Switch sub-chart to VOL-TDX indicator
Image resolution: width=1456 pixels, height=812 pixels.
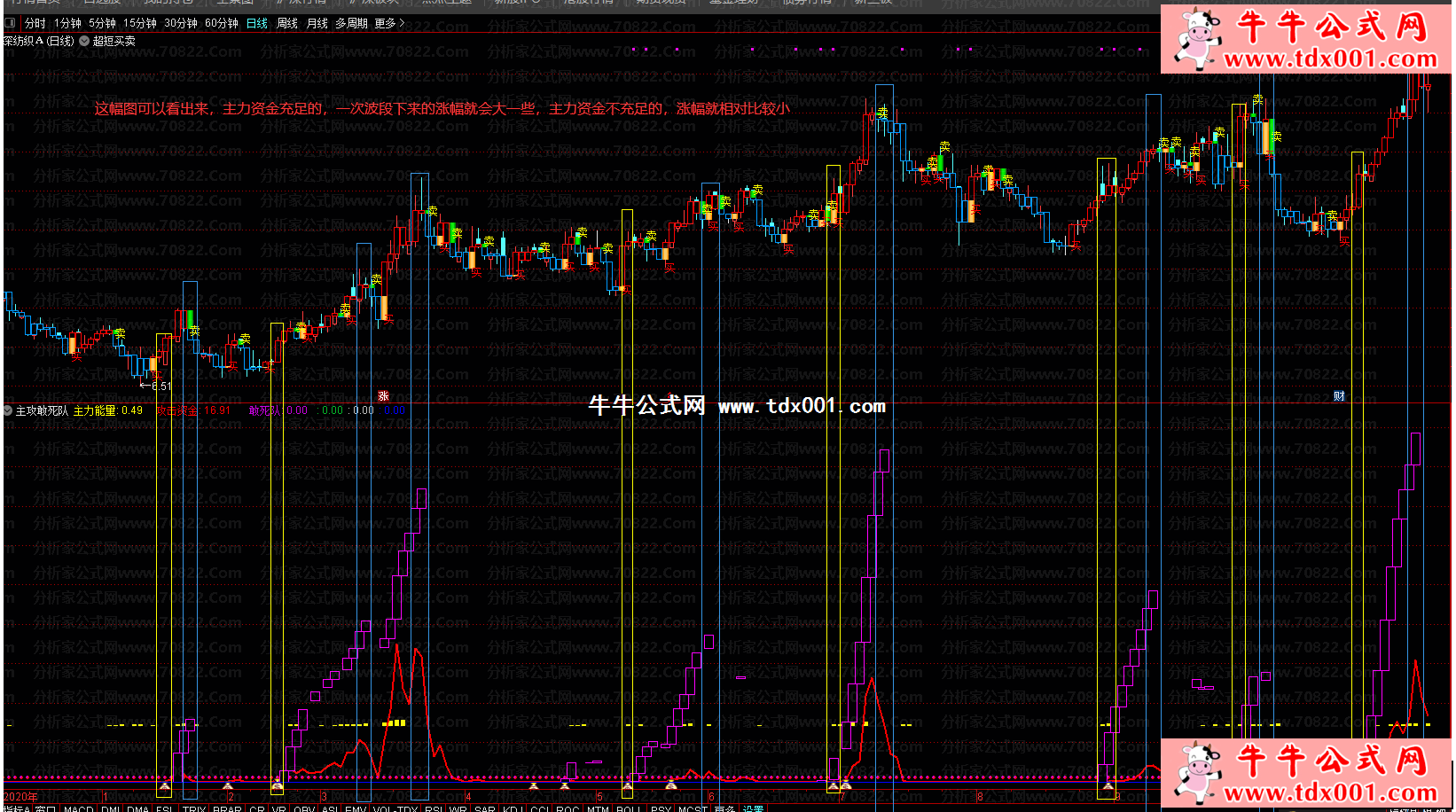tap(395, 808)
